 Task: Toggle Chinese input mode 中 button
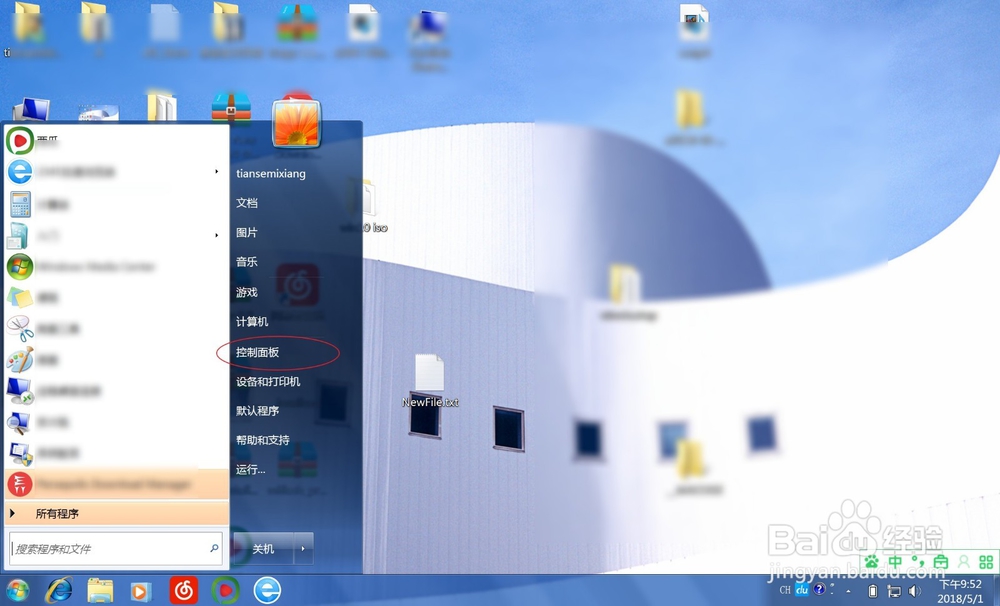point(895,561)
